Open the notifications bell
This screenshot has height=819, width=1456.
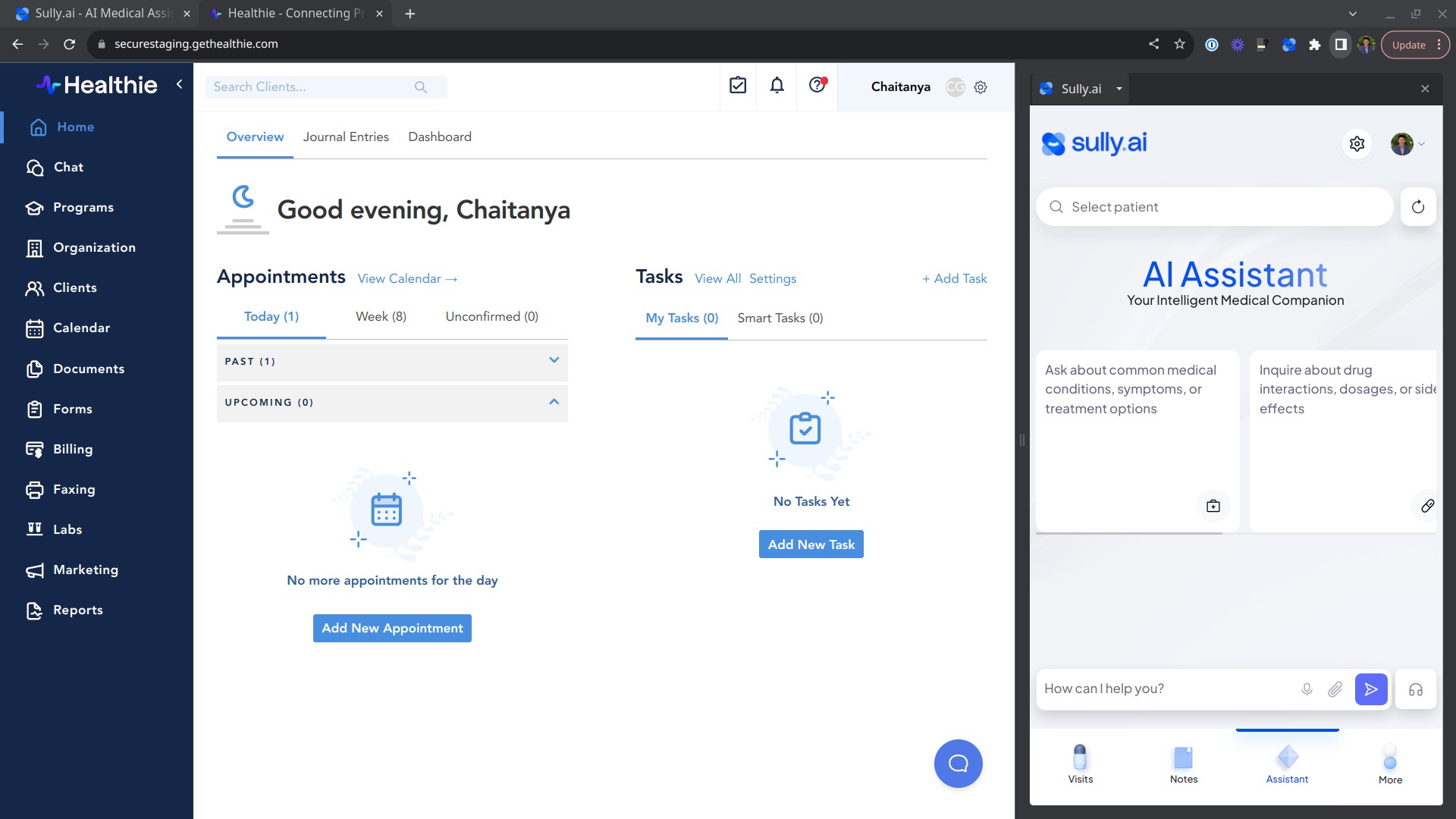coord(777,86)
